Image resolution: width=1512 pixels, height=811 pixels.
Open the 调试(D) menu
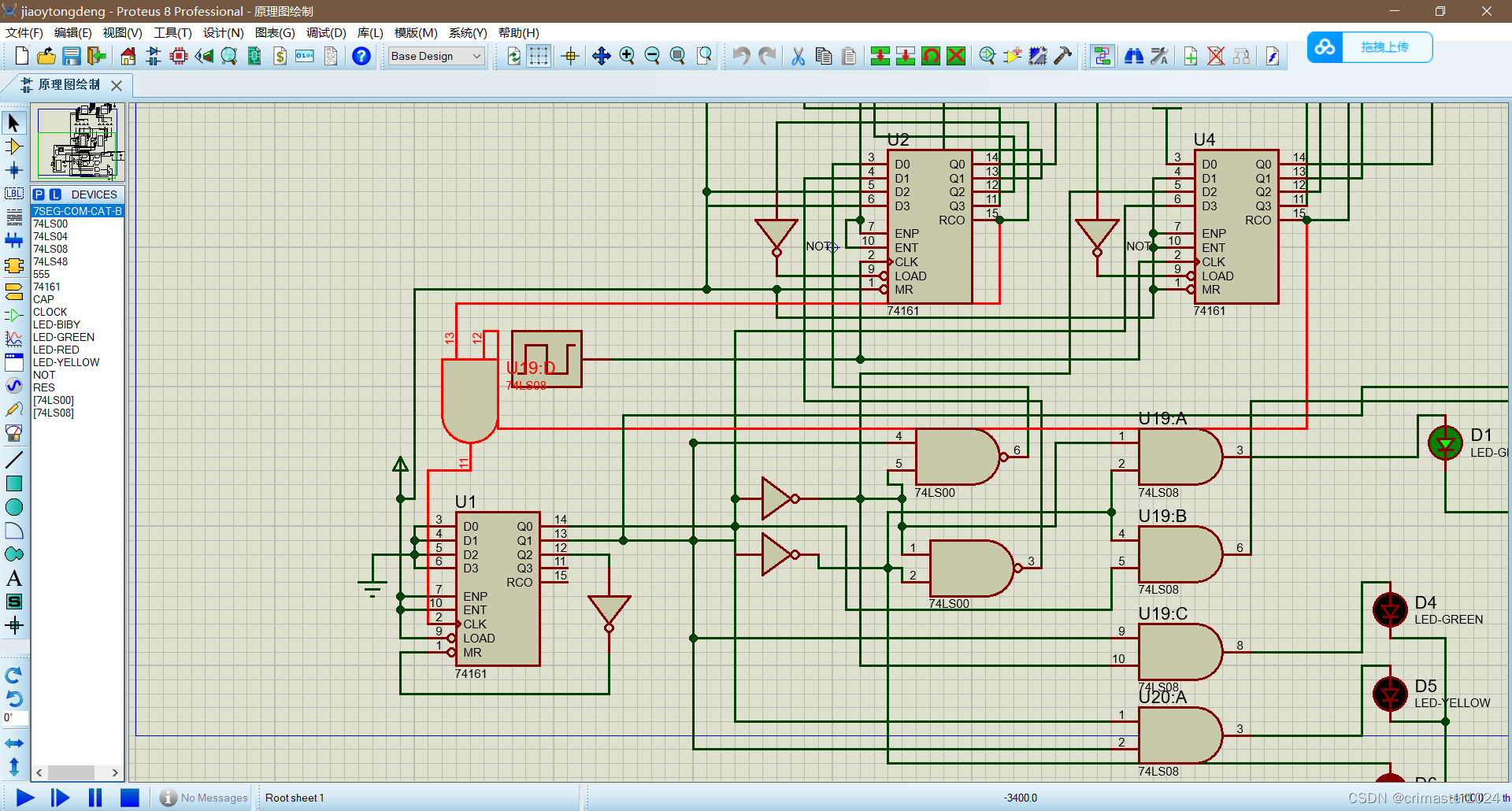coord(326,33)
